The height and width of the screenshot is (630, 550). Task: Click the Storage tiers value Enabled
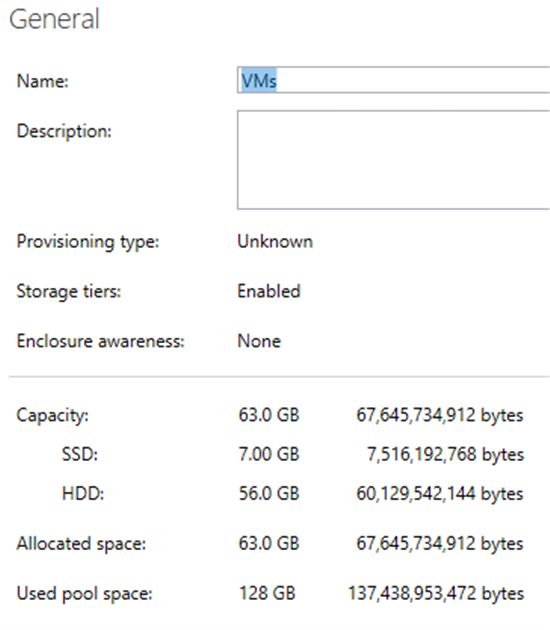tap(269, 291)
